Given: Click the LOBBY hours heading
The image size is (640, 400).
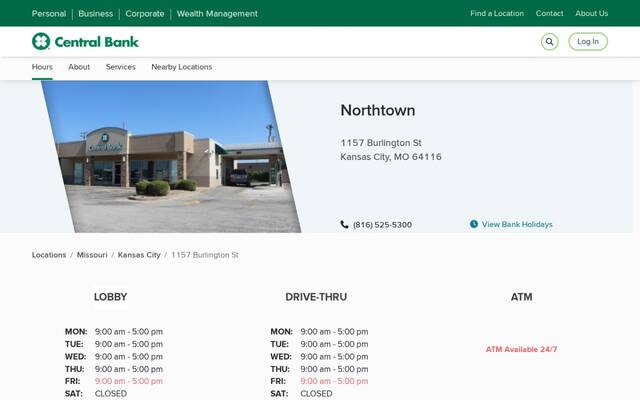Looking at the screenshot, I should [110, 297].
